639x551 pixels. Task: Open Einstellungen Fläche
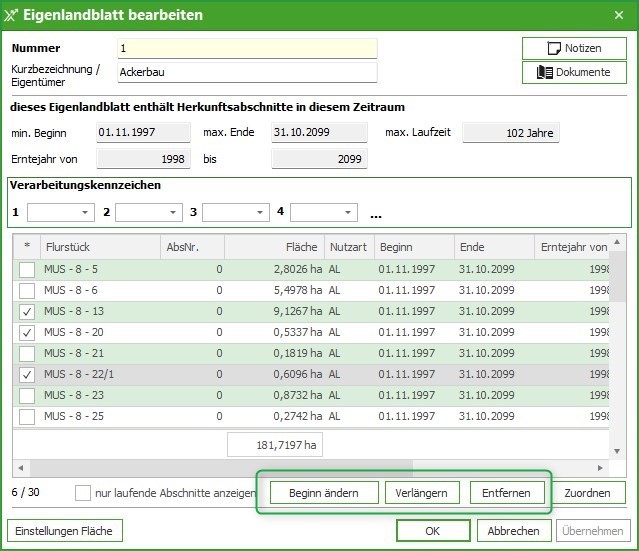click(x=66, y=531)
